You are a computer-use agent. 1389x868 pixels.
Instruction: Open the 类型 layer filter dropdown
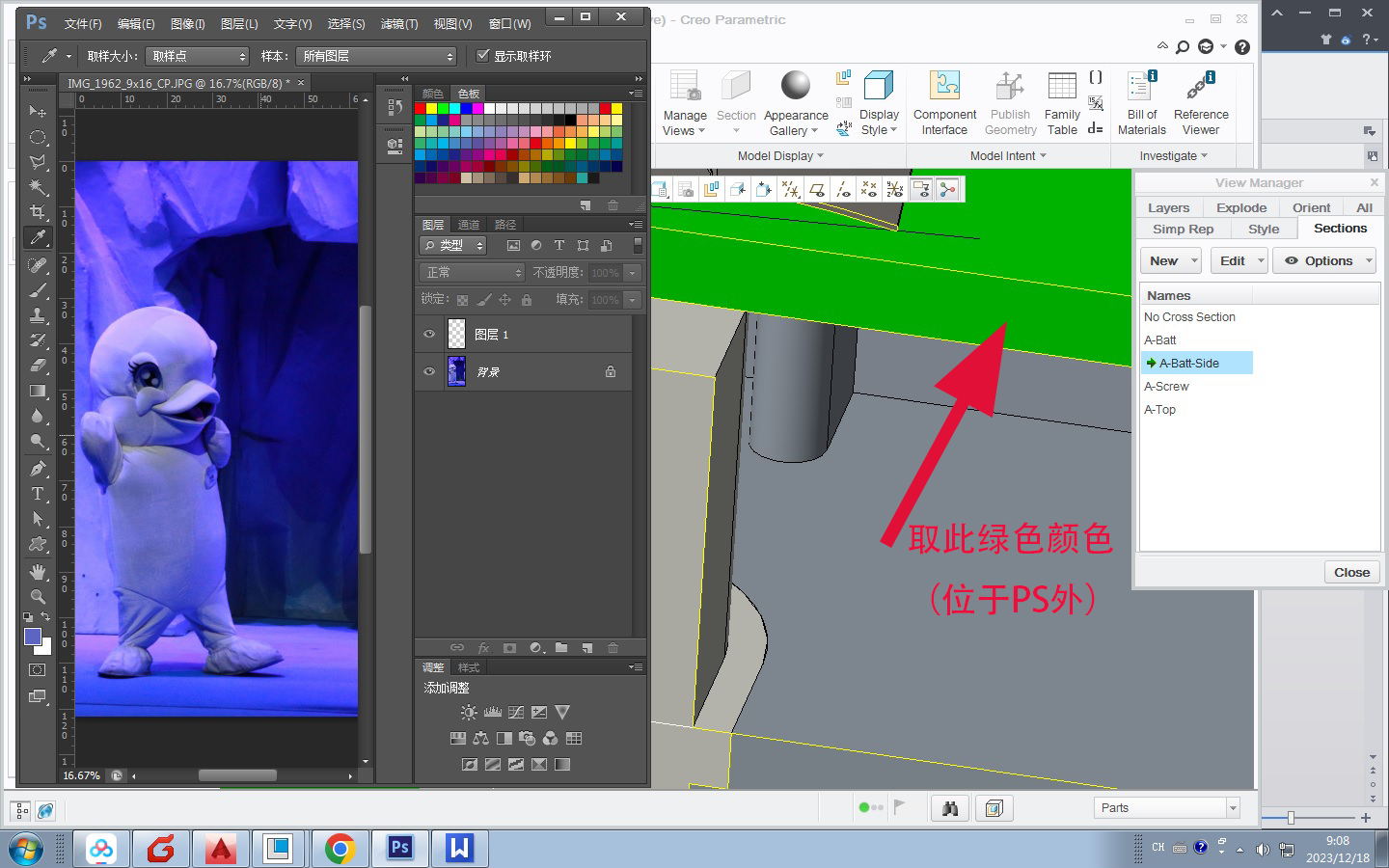click(x=453, y=245)
